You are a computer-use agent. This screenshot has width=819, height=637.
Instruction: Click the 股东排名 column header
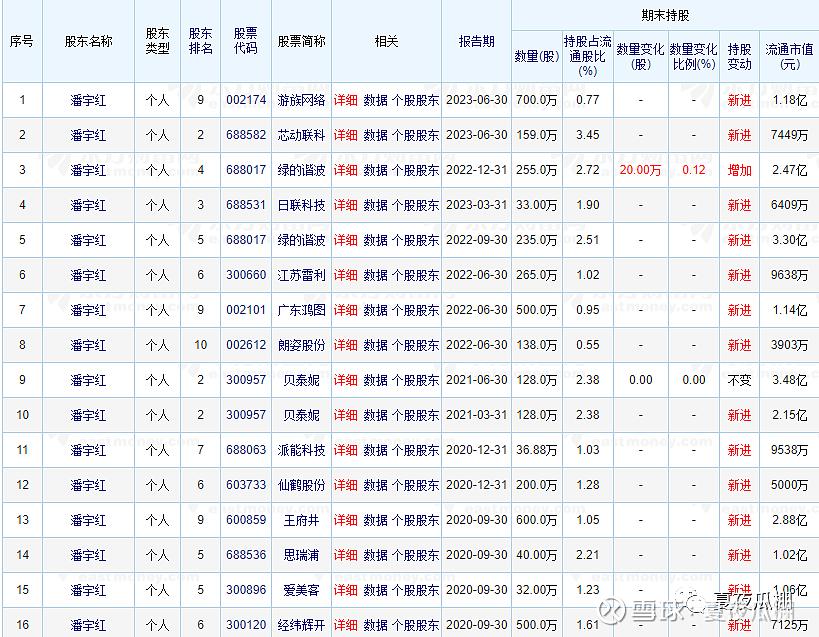tap(201, 41)
